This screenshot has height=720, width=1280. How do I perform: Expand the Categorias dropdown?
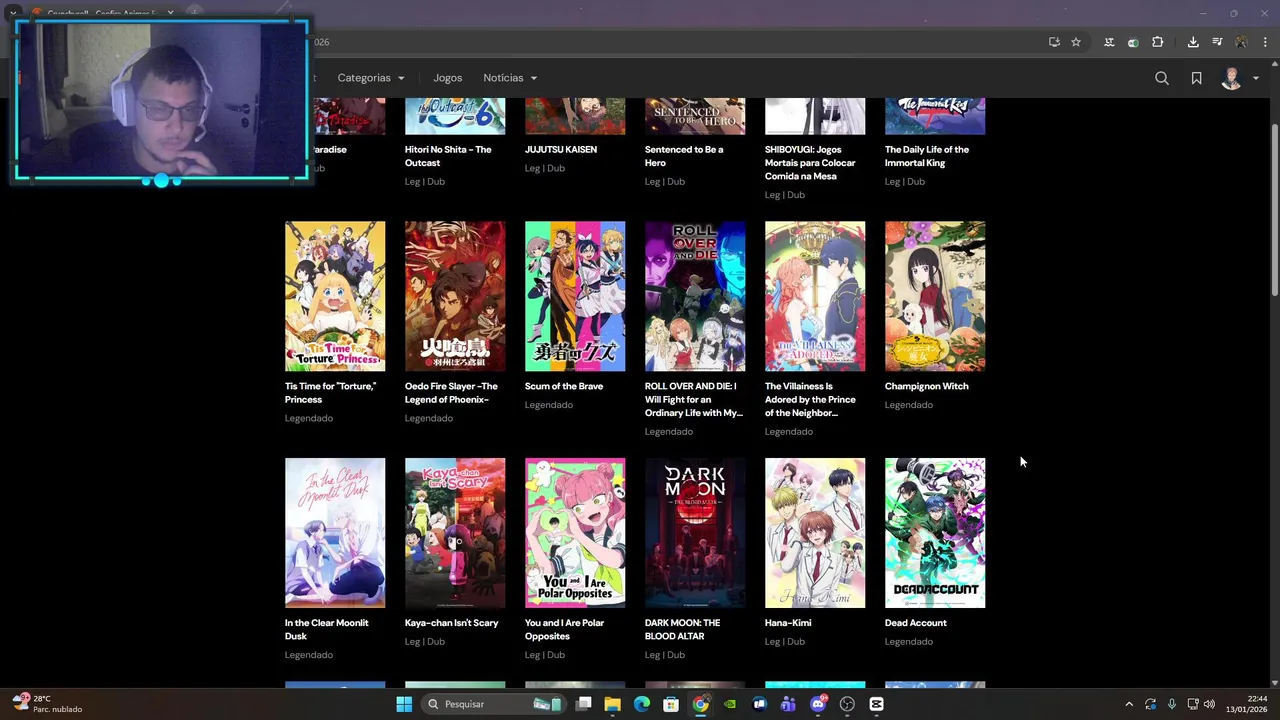tap(371, 78)
